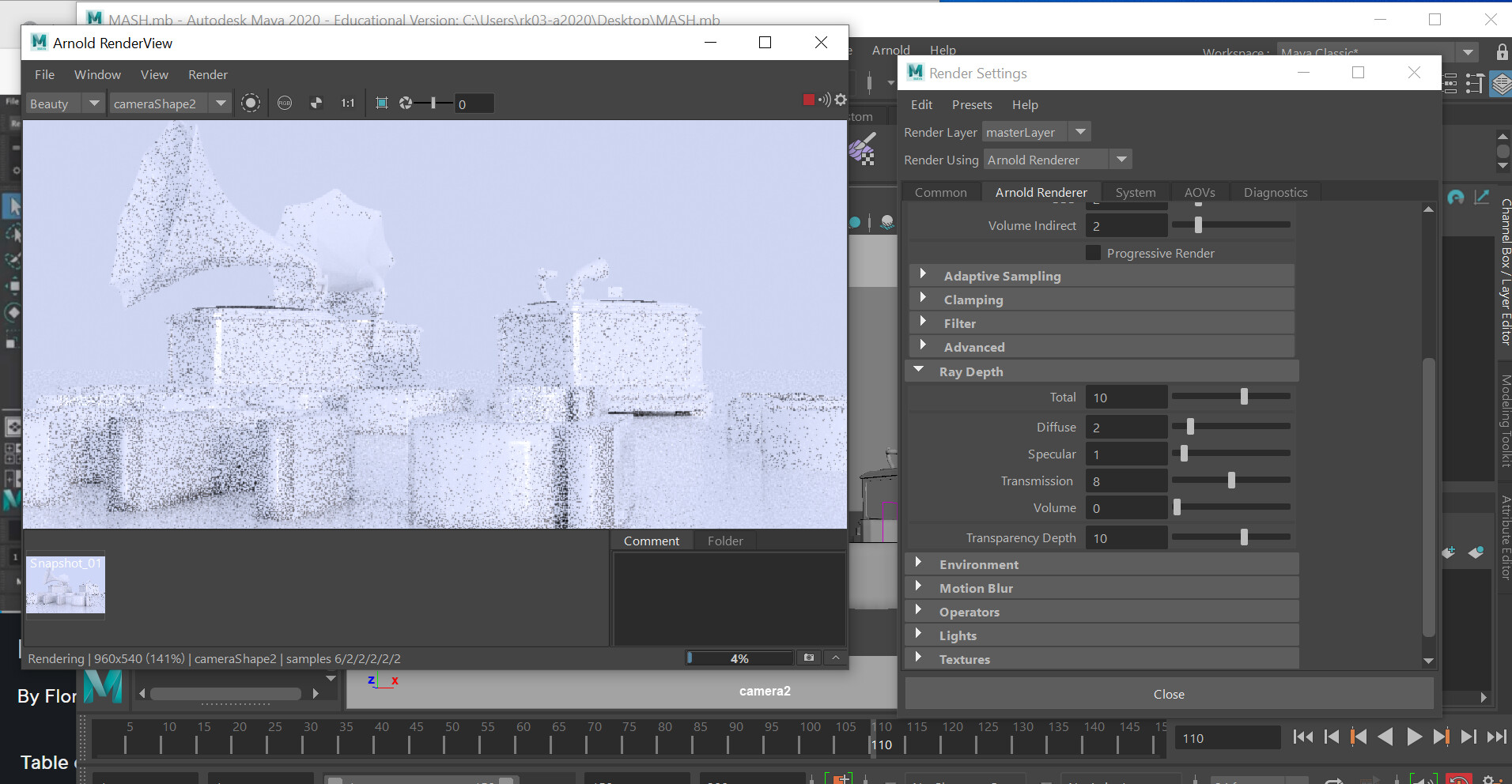The width and height of the screenshot is (1512, 784).
Task: Enable the render region crop tool
Action: click(x=384, y=103)
